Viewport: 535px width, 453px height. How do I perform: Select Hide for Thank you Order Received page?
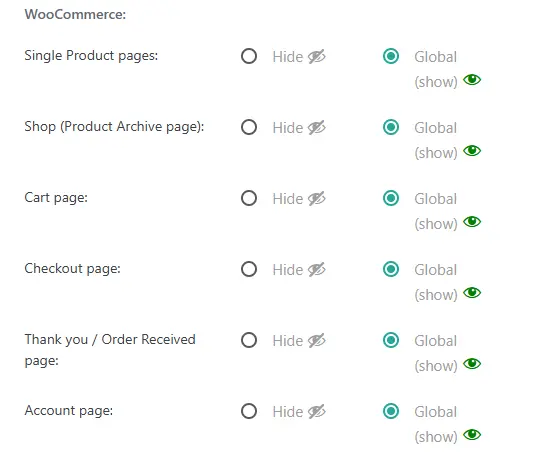click(249, 340)
